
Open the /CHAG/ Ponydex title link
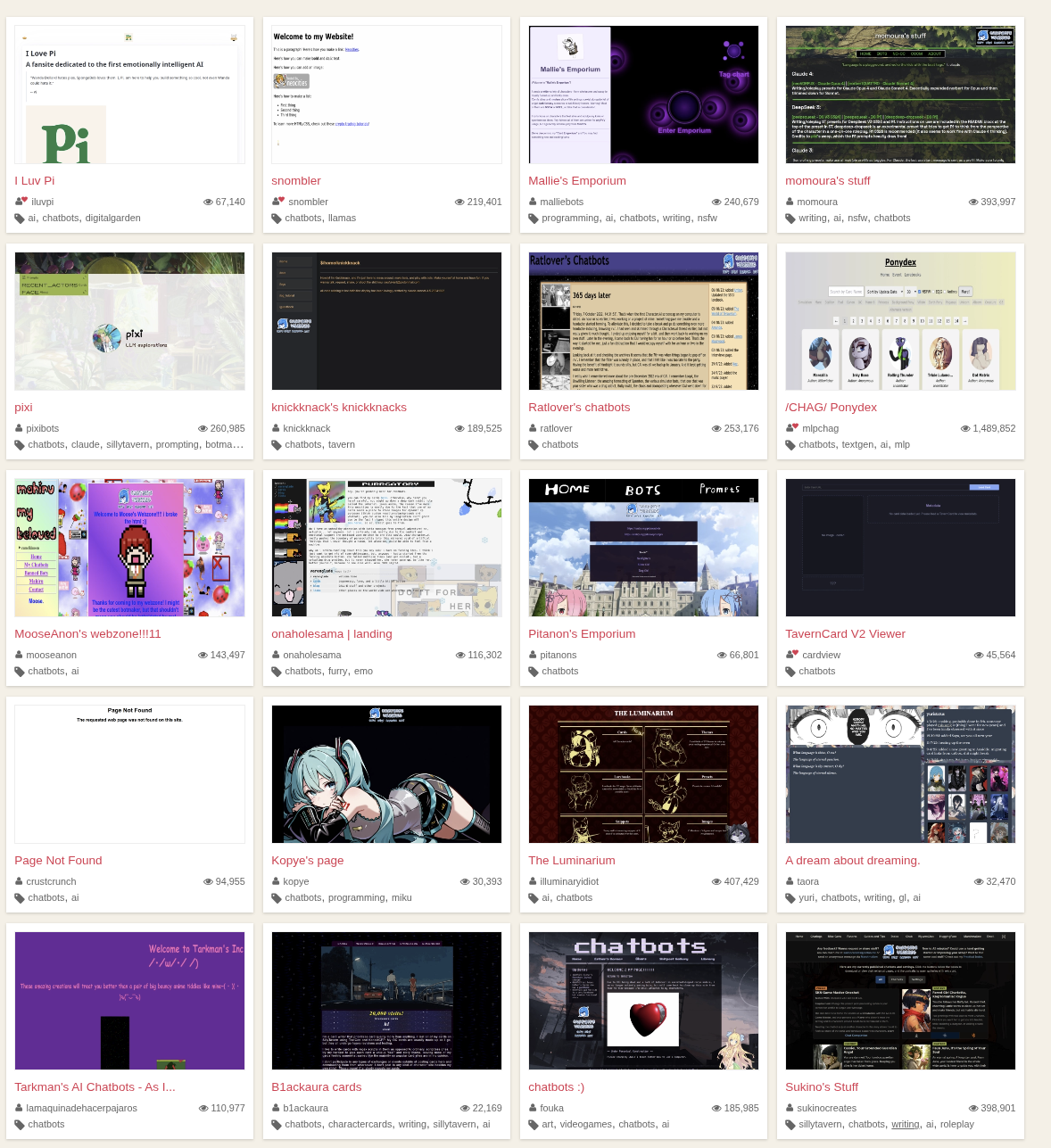tap(831, 407)
